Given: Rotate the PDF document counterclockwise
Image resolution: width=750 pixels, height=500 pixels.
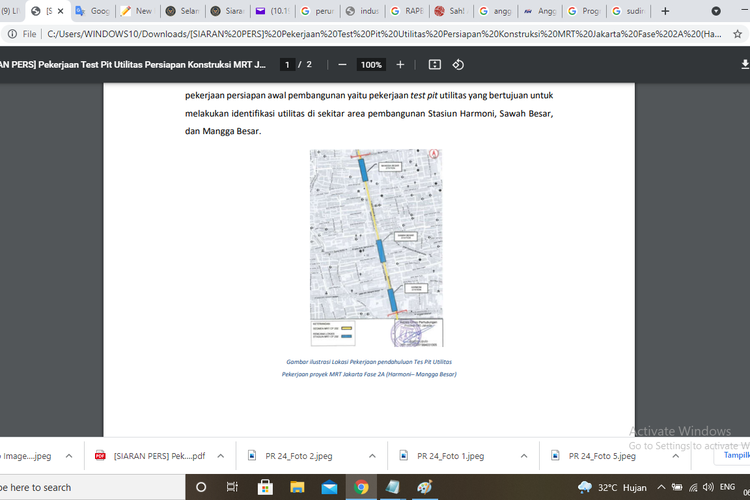Looking at the screenshot, I should click(x=458, y=64).
